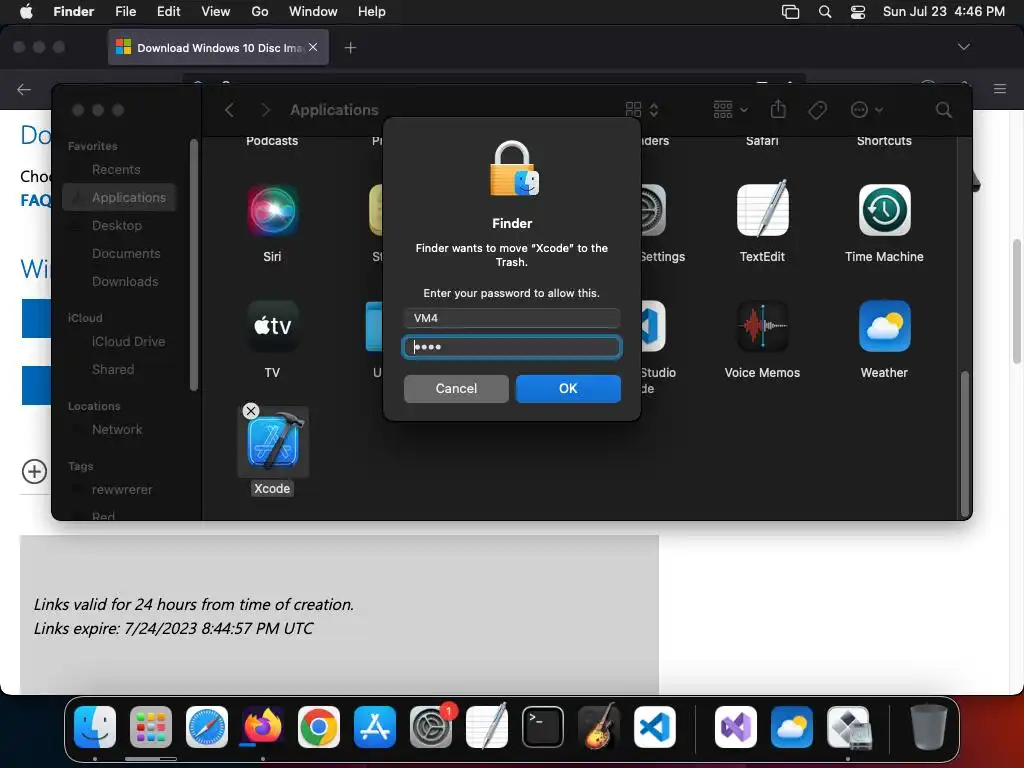
Task: Click OK in the Finder password dialog
Action: 568,389
